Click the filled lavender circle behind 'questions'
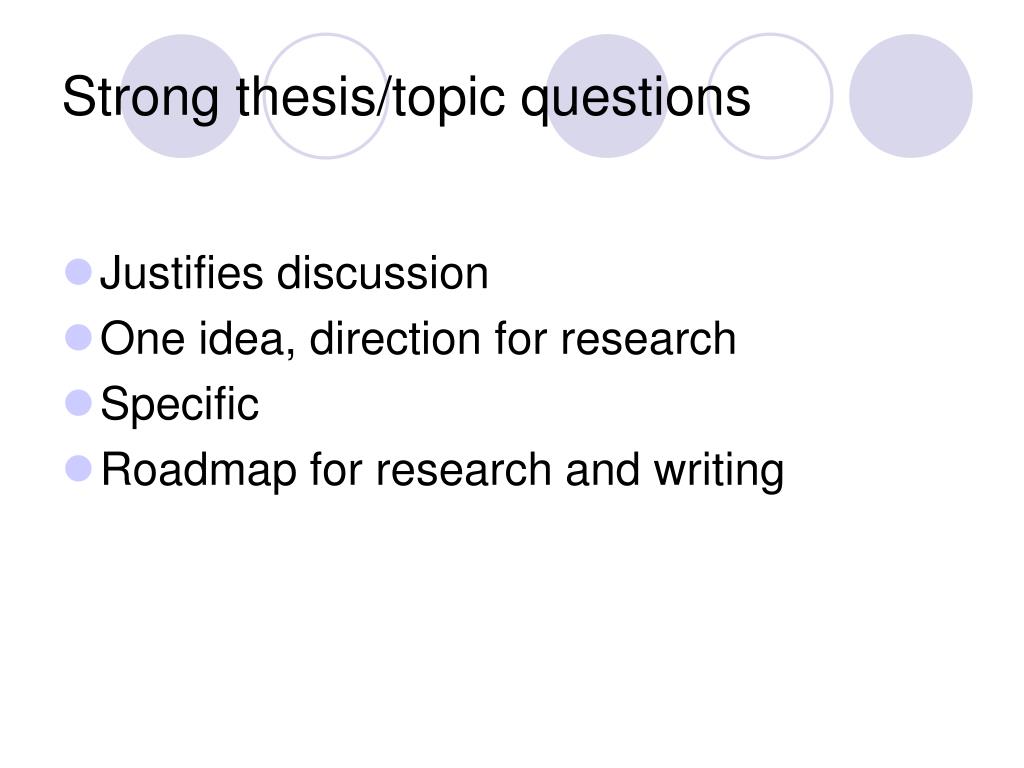Viewport: 1024px width, 768px height. tap(607, 96)
